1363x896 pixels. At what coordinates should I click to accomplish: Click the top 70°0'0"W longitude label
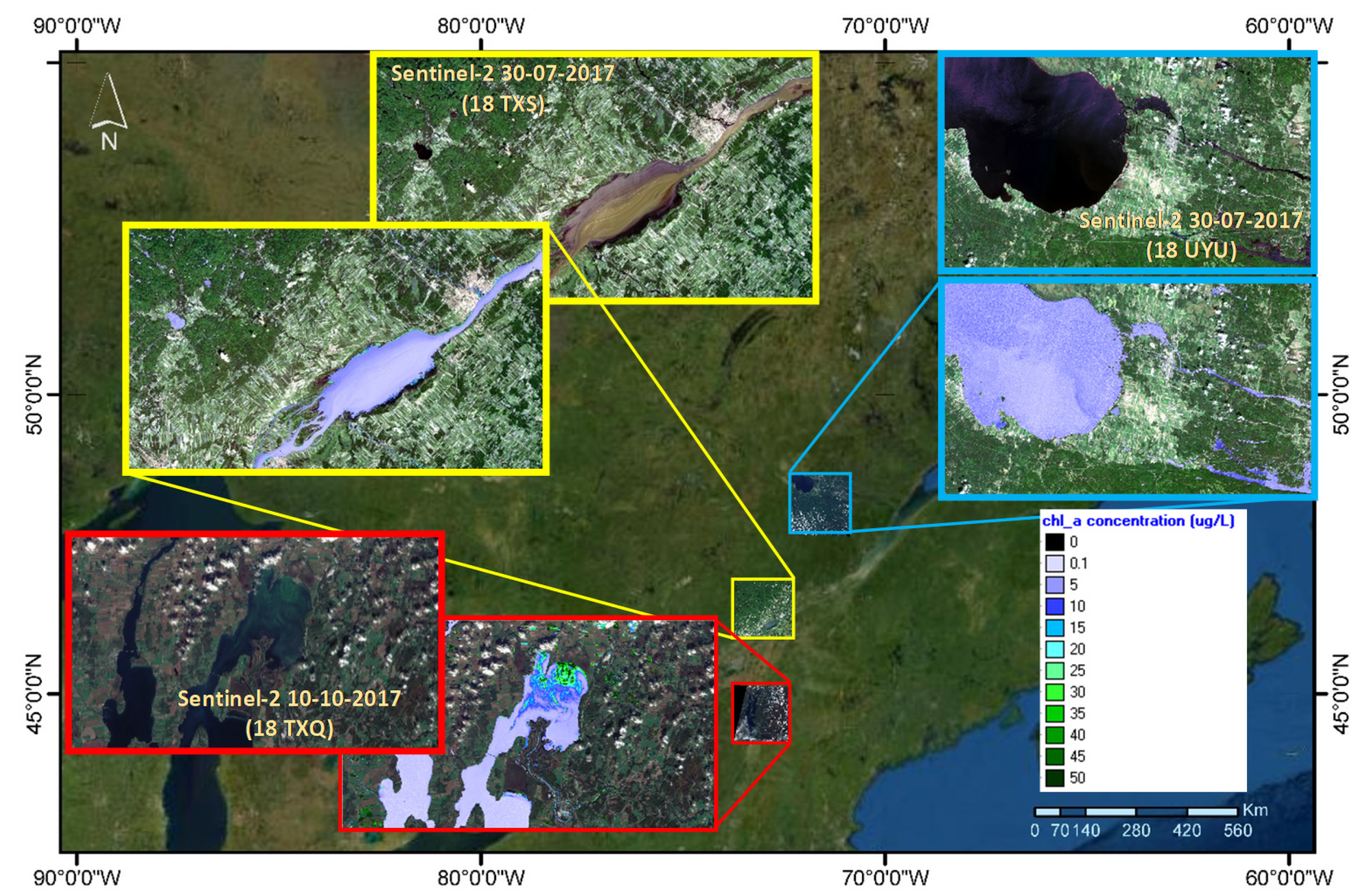coord(885,26)
